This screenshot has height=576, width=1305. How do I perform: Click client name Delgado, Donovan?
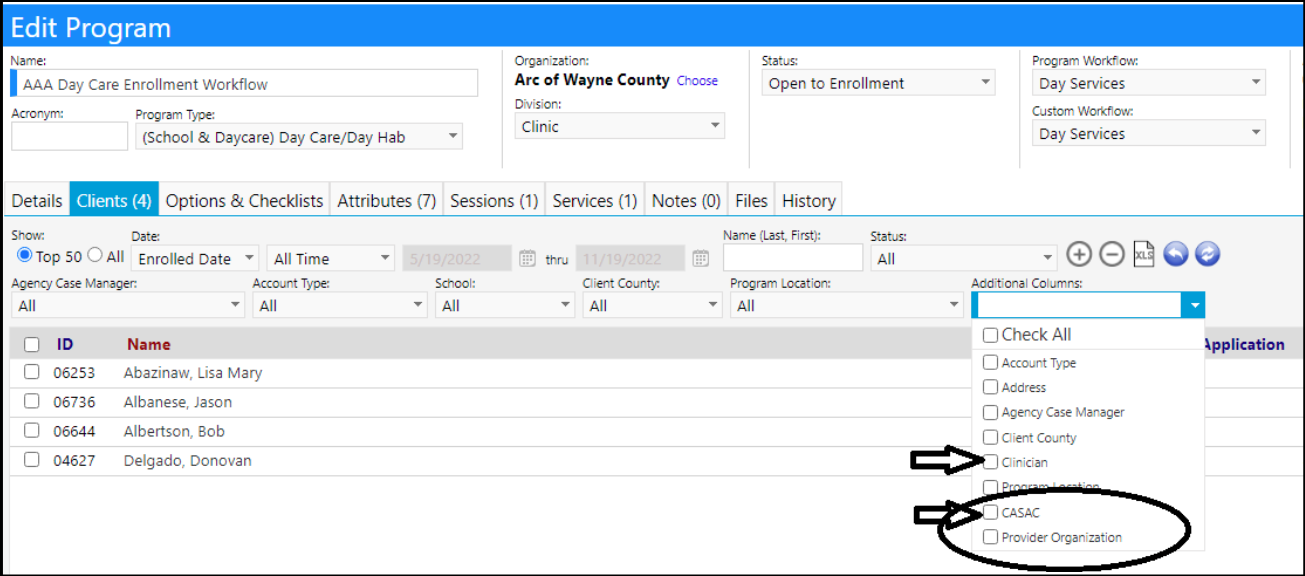188,461
